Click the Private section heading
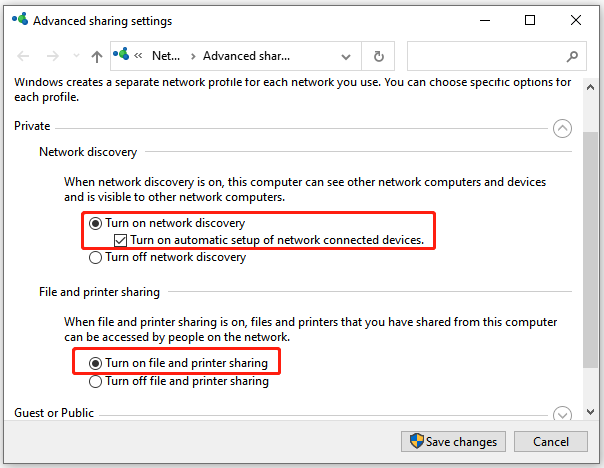The image size is (604, 468). point(32,126)
